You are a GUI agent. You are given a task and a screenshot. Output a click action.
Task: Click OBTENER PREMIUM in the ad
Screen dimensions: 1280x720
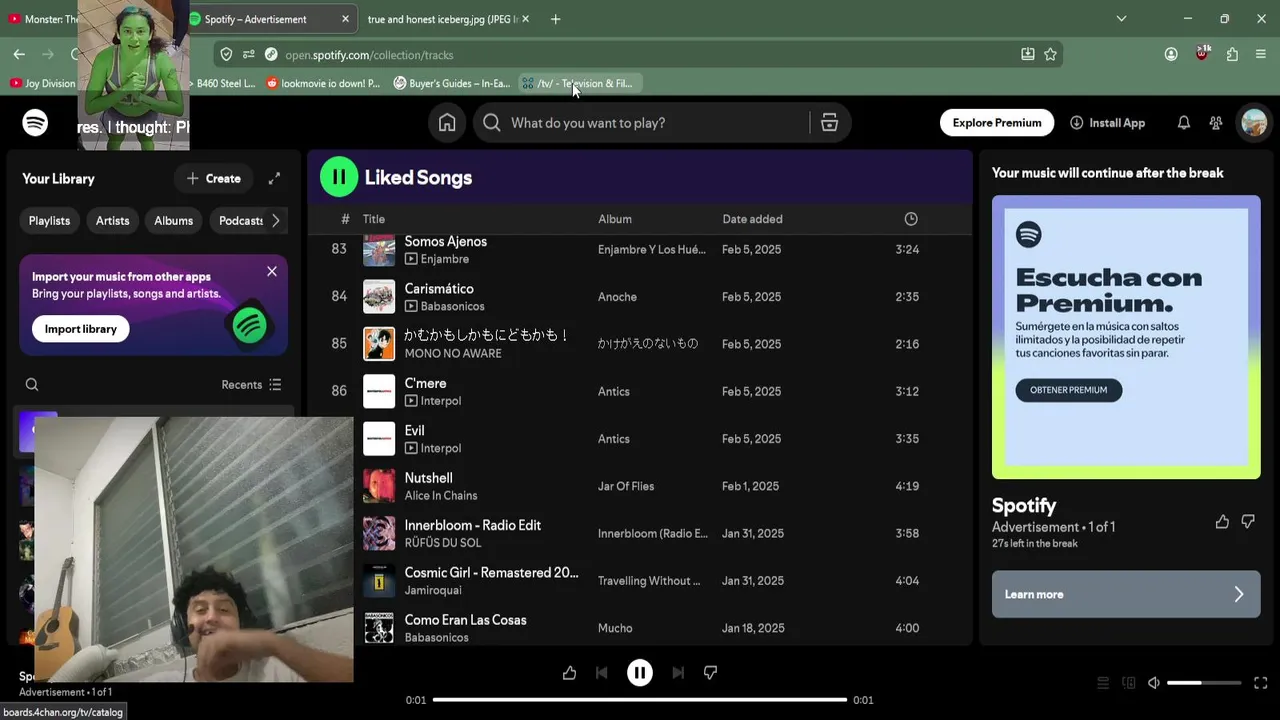coord(1069,390)
